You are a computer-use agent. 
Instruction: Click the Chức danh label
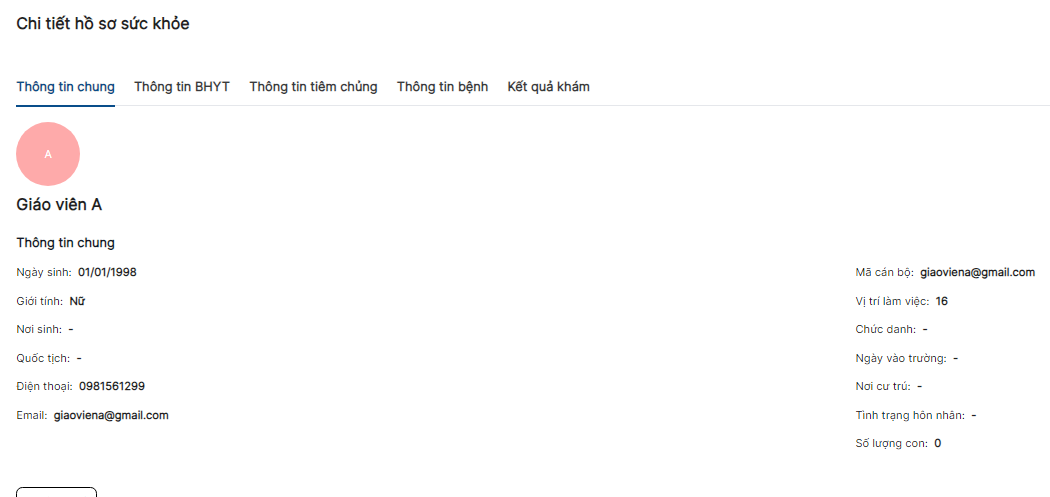click(886, 330)
